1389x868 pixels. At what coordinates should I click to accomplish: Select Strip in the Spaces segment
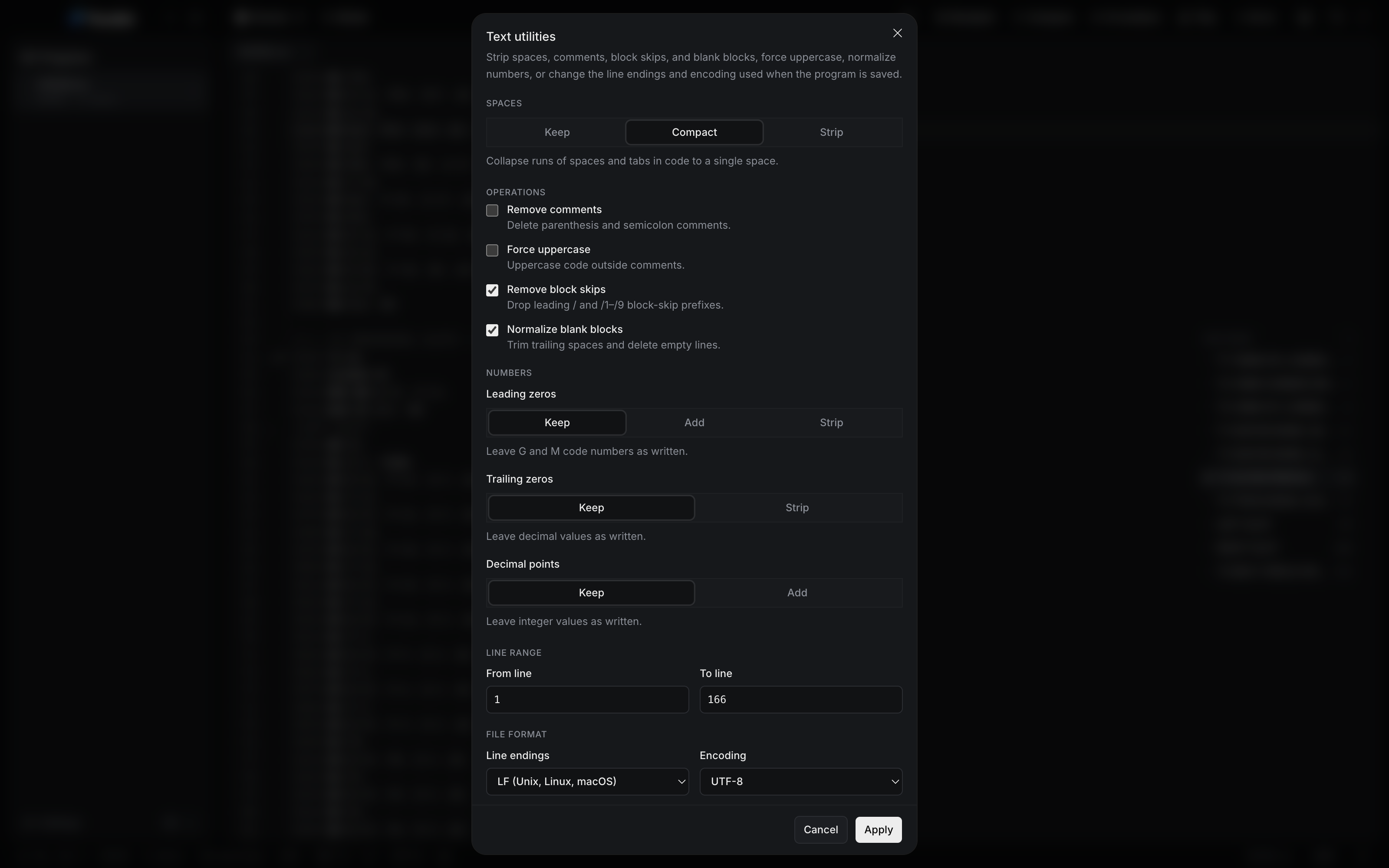click(831, 132)
